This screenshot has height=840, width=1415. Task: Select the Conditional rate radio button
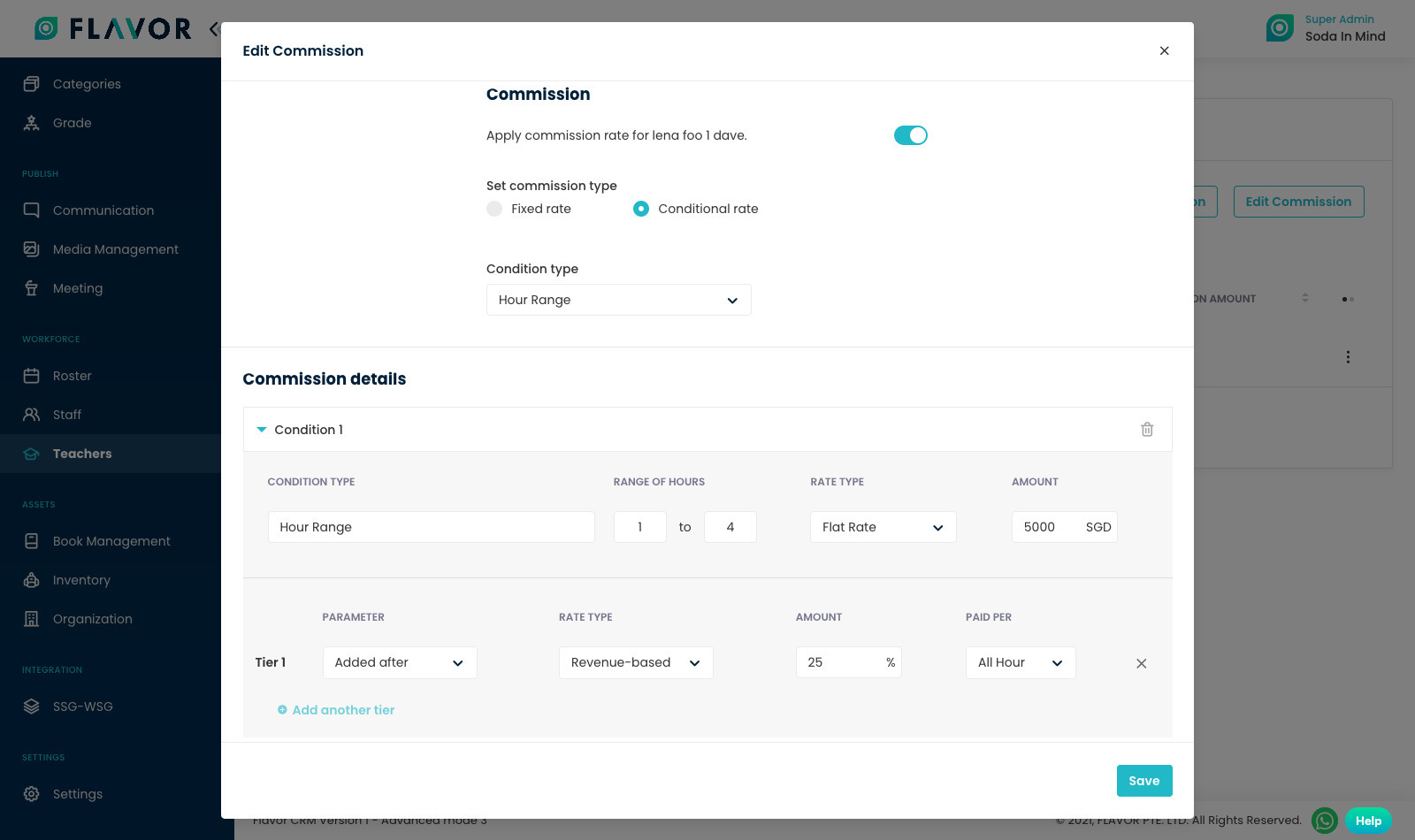point(641,209)
